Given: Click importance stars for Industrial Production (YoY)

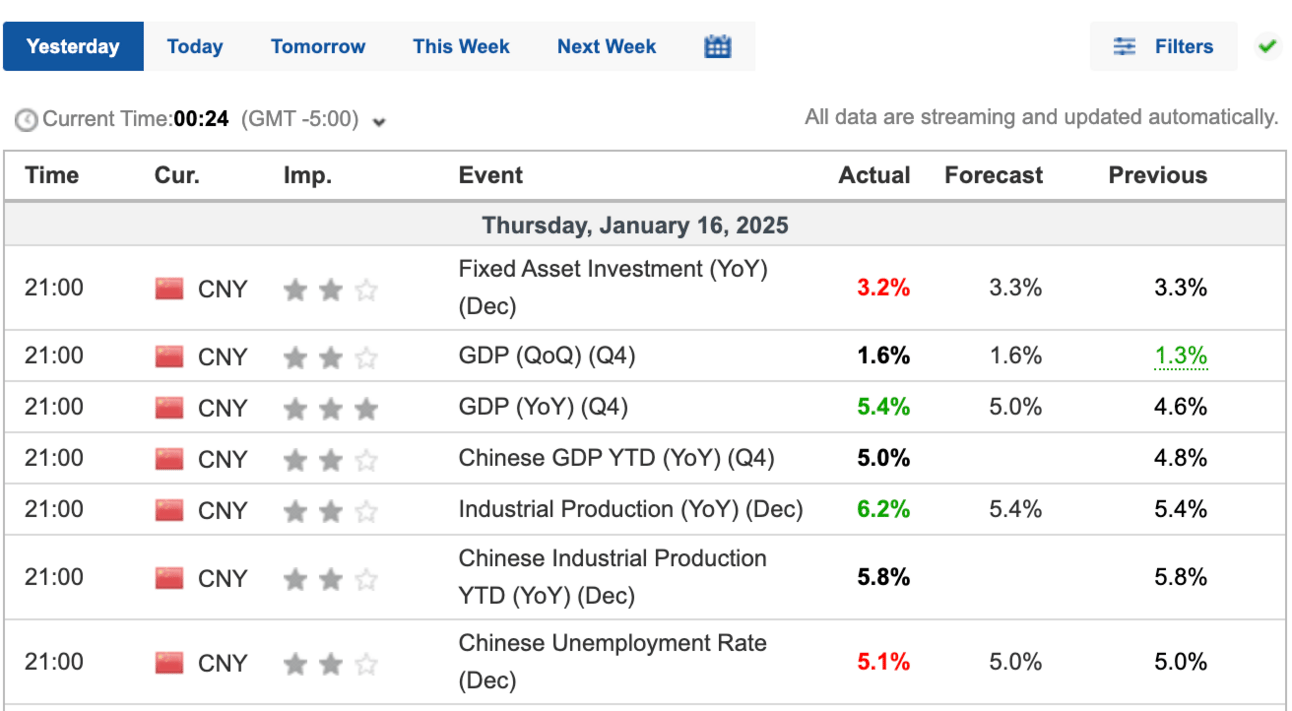Looking at the screenshot, I should (x=330, y=511).
